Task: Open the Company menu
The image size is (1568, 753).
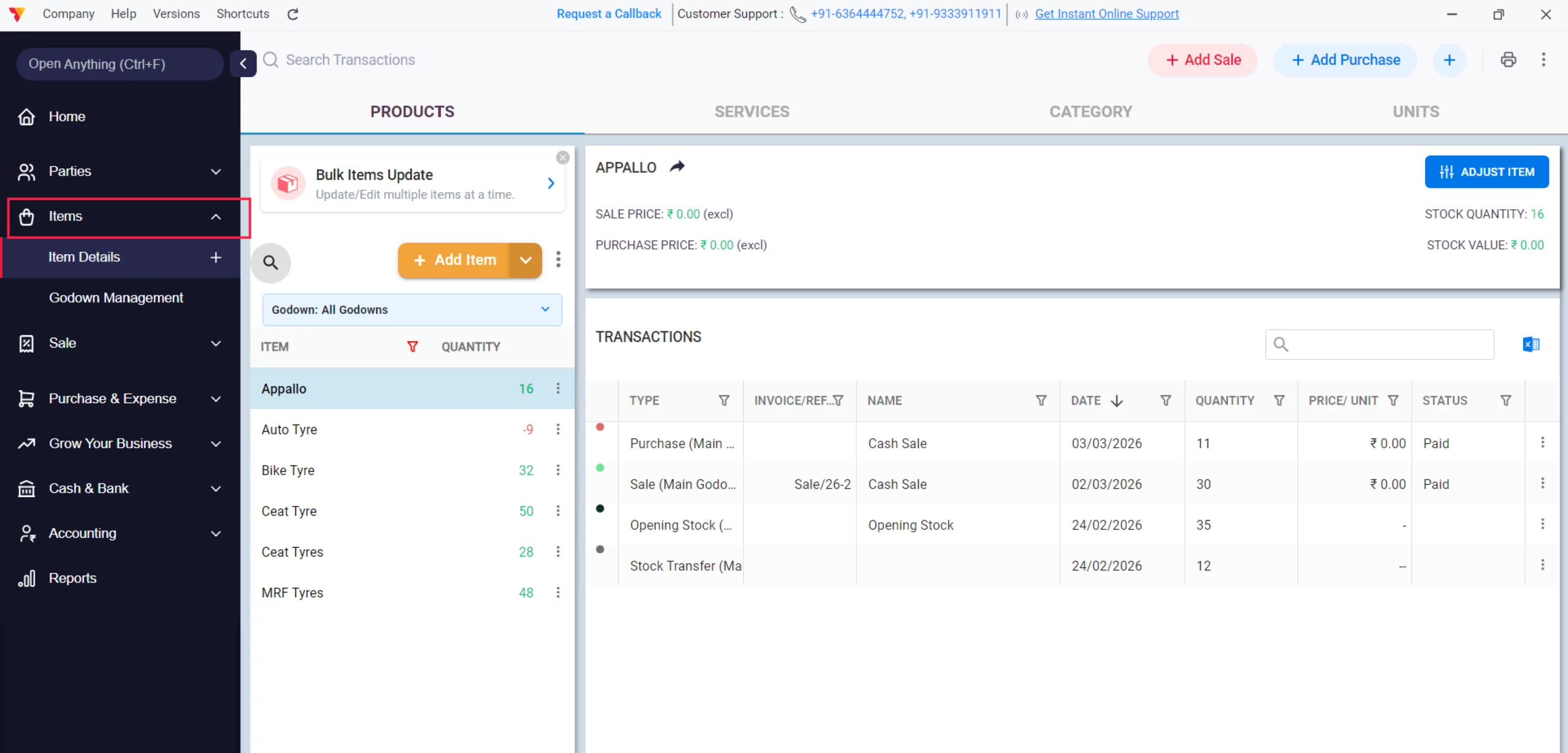Action: click(x=69, y=13)
